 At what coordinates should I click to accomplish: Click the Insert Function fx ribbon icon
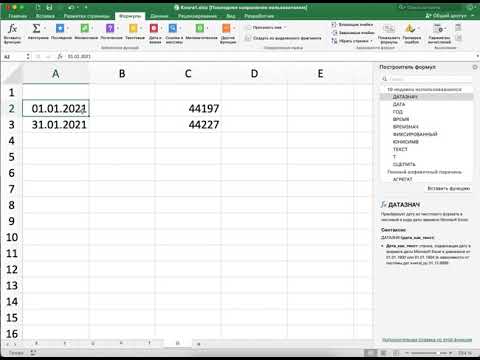pyautogui.click(x=12, y=29)
